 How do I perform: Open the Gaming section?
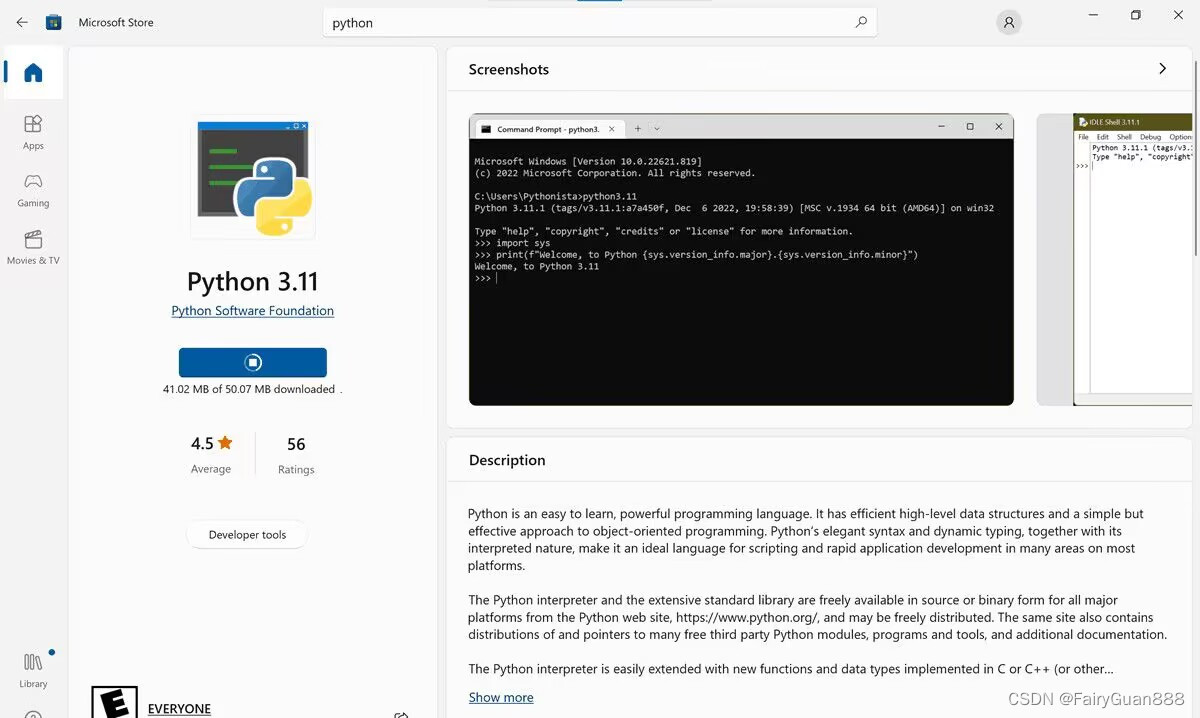pos(33,188)
